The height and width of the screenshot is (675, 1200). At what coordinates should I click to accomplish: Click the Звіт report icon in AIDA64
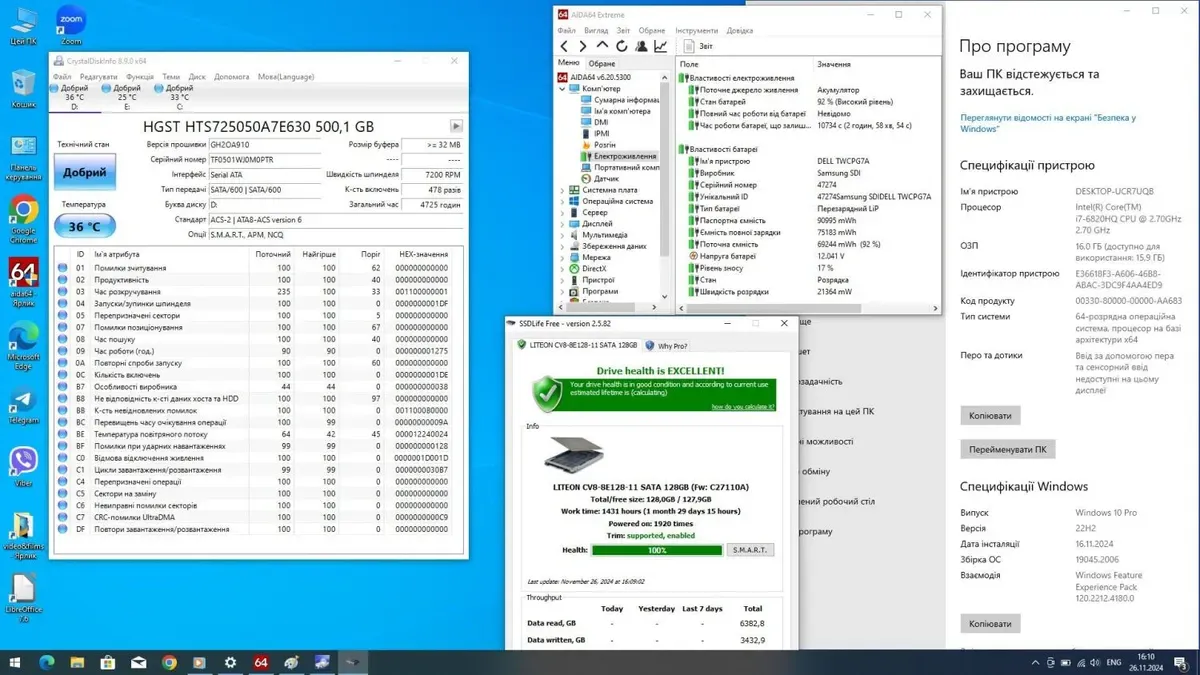690,46
